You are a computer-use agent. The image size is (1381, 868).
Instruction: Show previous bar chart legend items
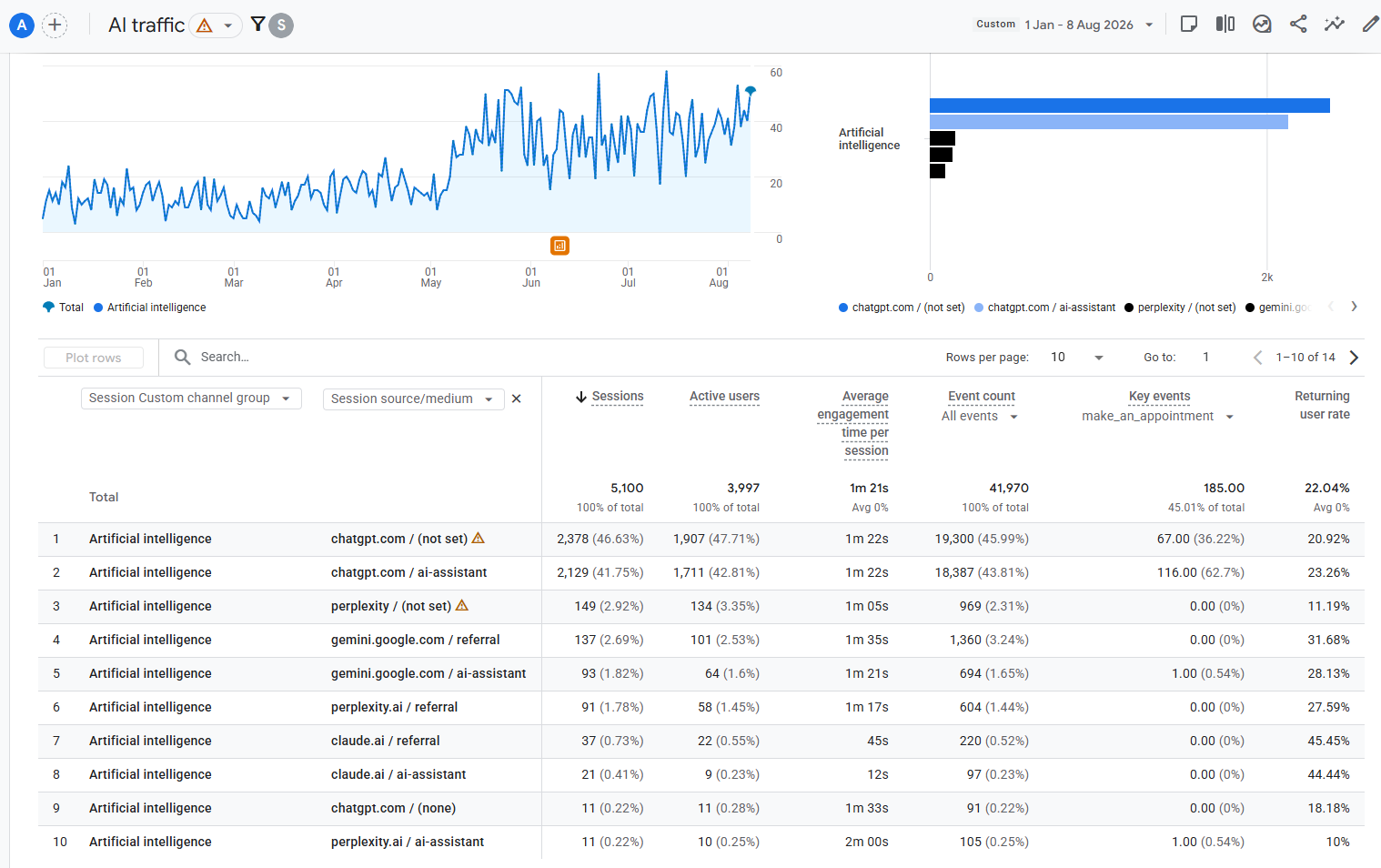[x=1331, y=307]
